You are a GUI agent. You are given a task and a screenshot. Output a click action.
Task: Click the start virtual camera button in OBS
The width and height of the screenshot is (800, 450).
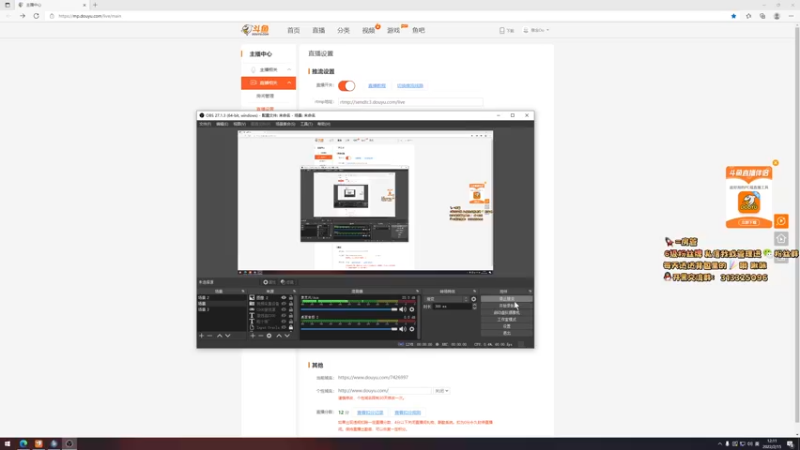coord(507,313)
